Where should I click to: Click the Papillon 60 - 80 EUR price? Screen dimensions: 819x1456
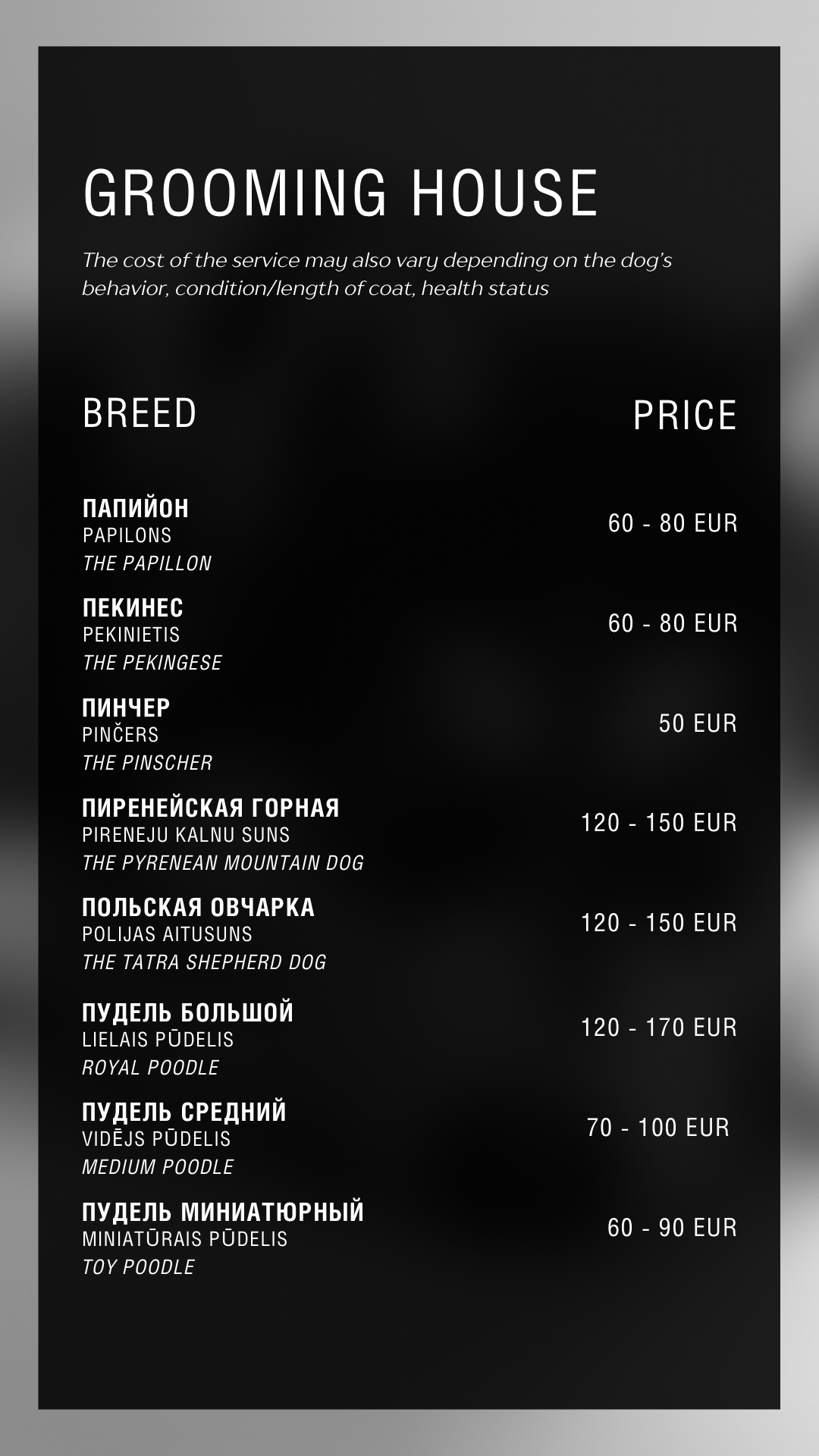(673, 523)
